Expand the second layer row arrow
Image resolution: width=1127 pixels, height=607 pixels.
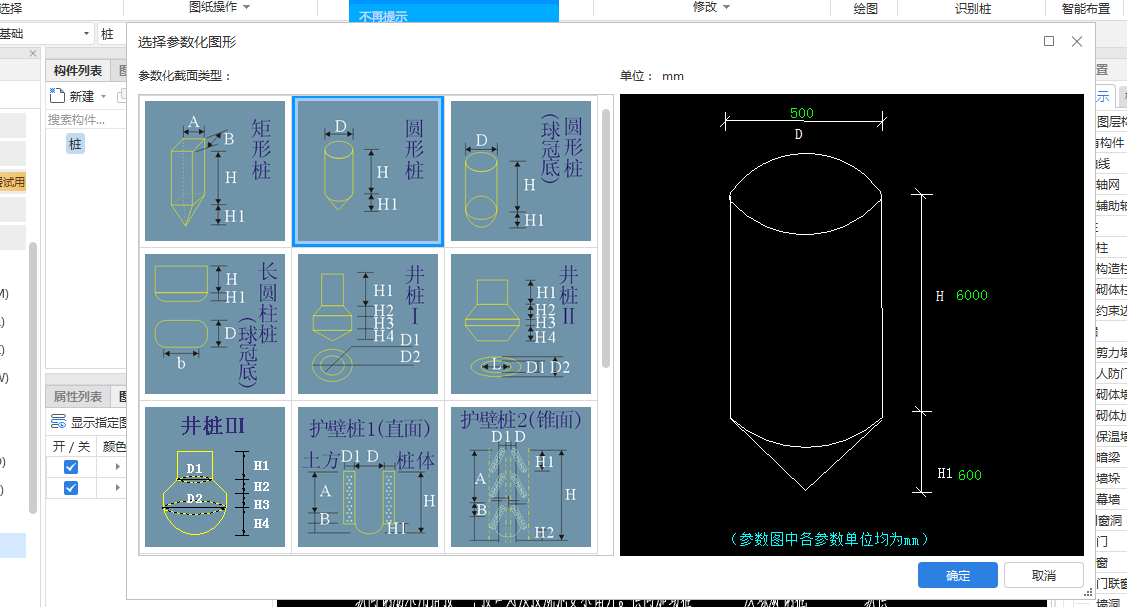(x=118, y=488)
